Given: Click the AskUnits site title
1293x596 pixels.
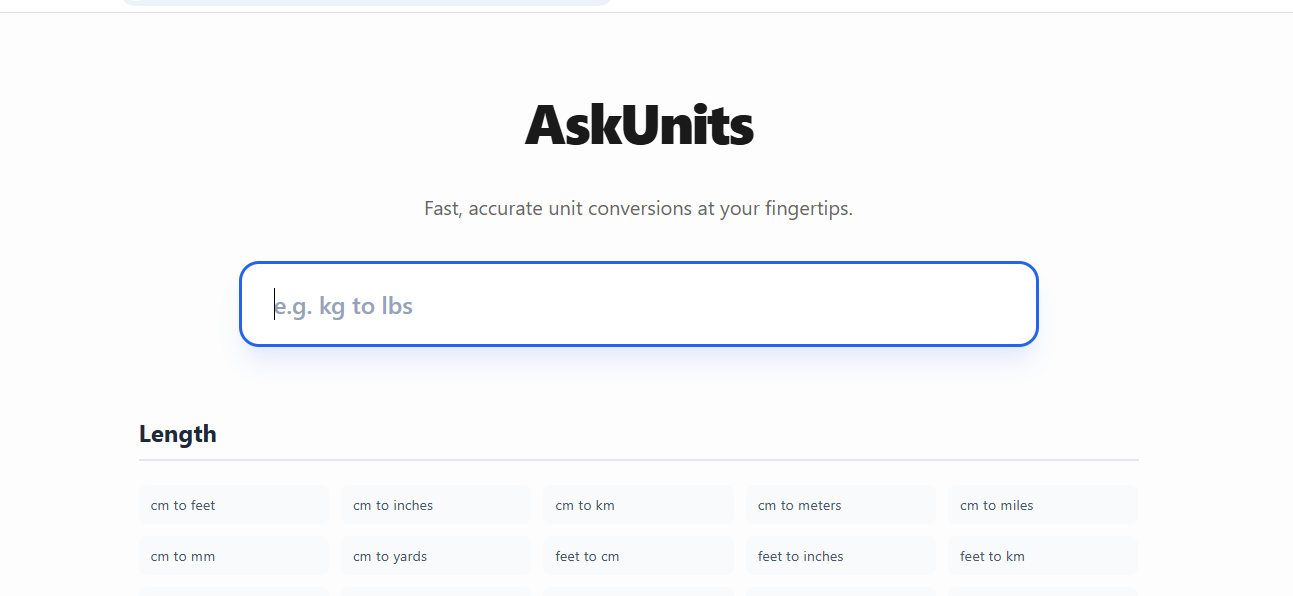Looking at the screenshot, I should [638, 126].
